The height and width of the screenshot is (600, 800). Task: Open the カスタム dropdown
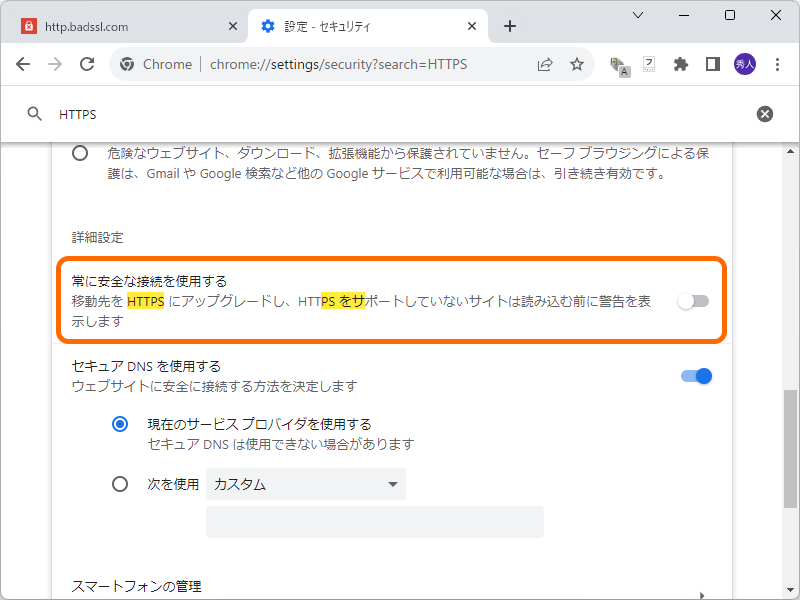click(x=305, y=483)
